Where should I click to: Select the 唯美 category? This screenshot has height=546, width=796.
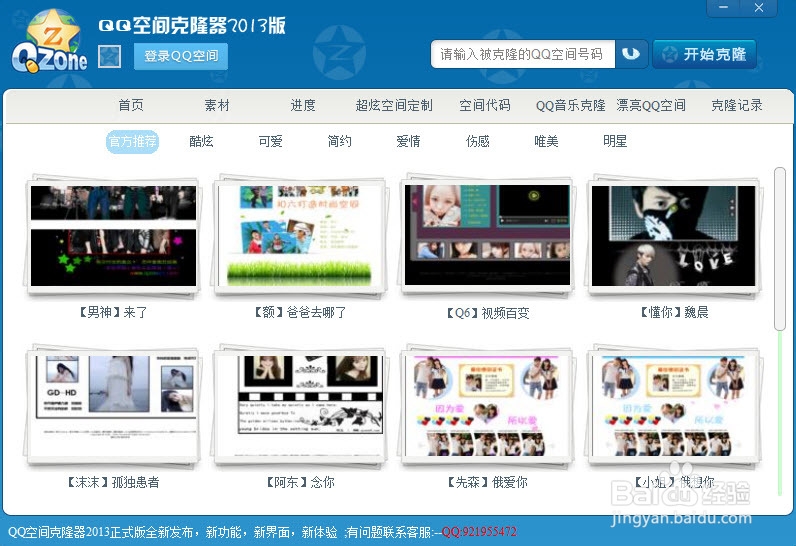click(x=546, y=141)
